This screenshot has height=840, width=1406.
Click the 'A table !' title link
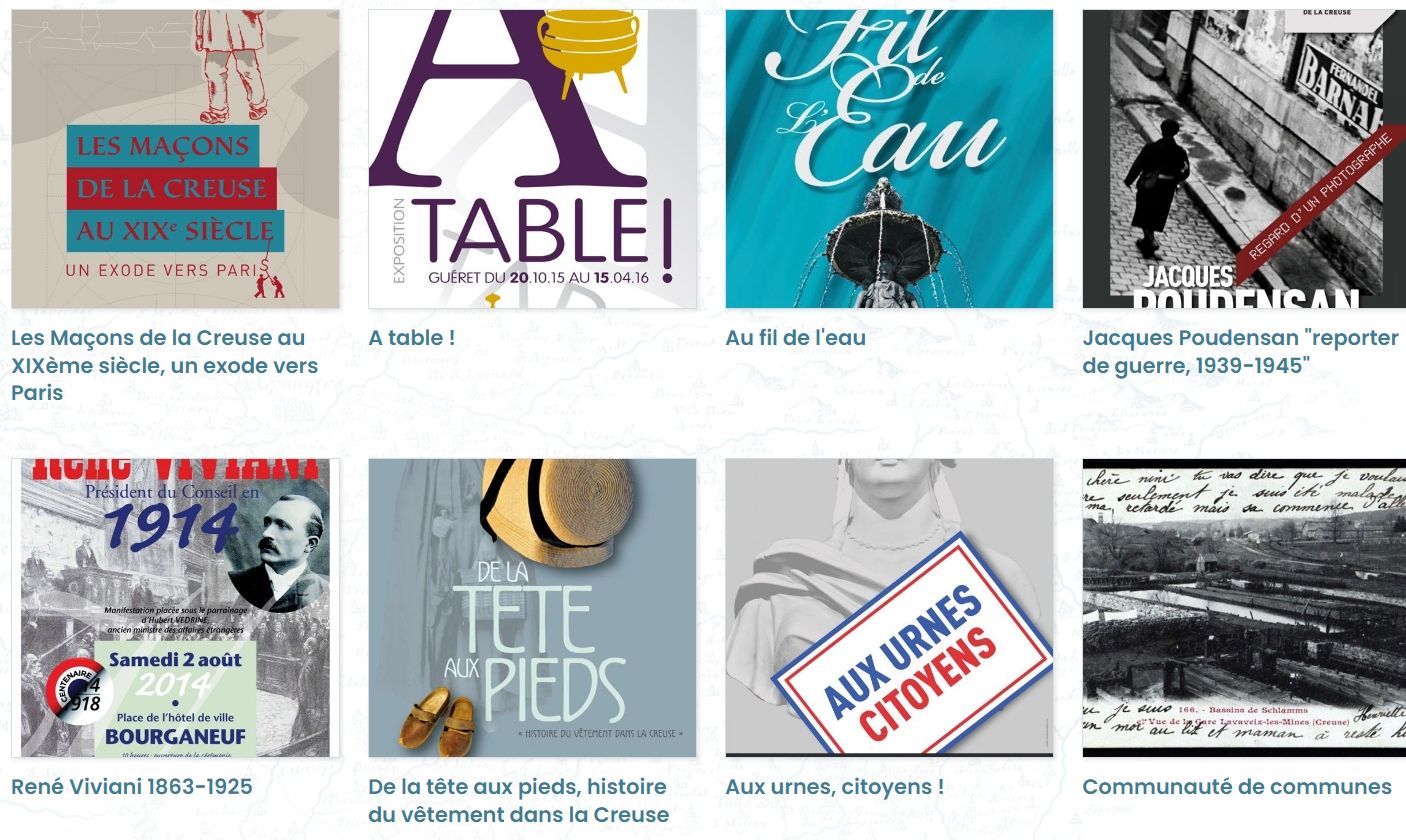click(411, 338)
